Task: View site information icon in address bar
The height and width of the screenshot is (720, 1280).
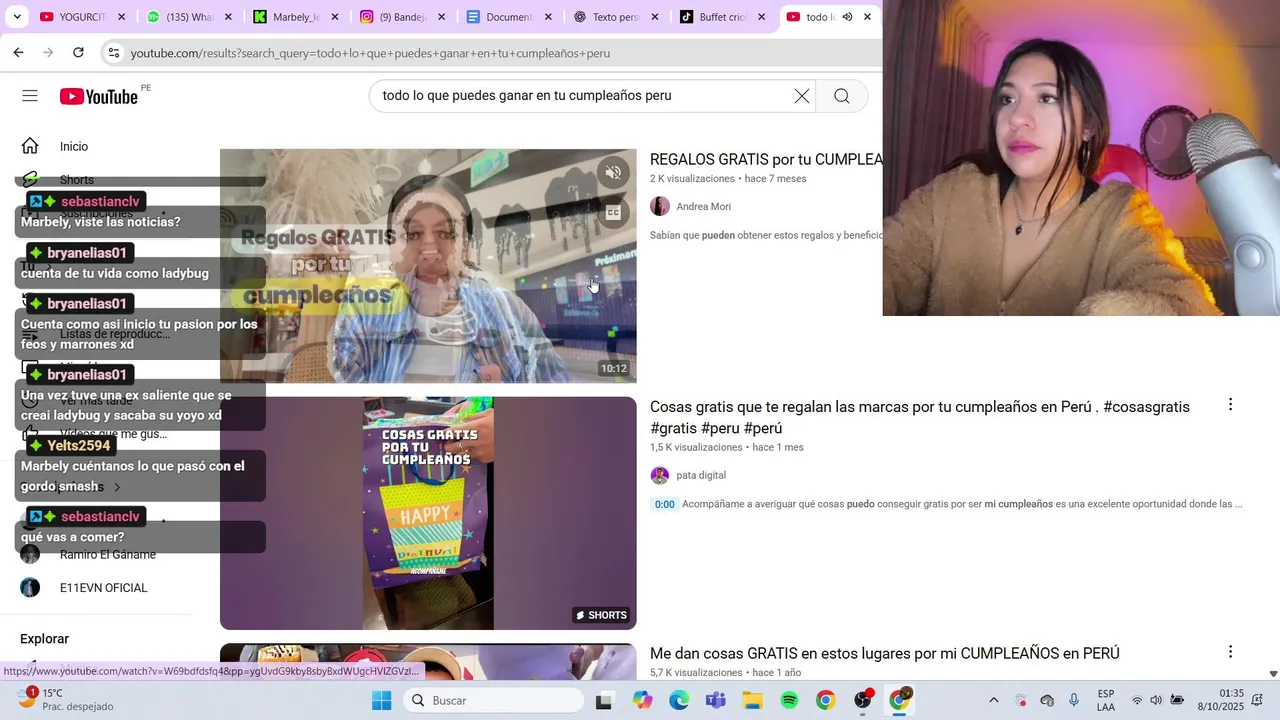Action: click(113, 53)
